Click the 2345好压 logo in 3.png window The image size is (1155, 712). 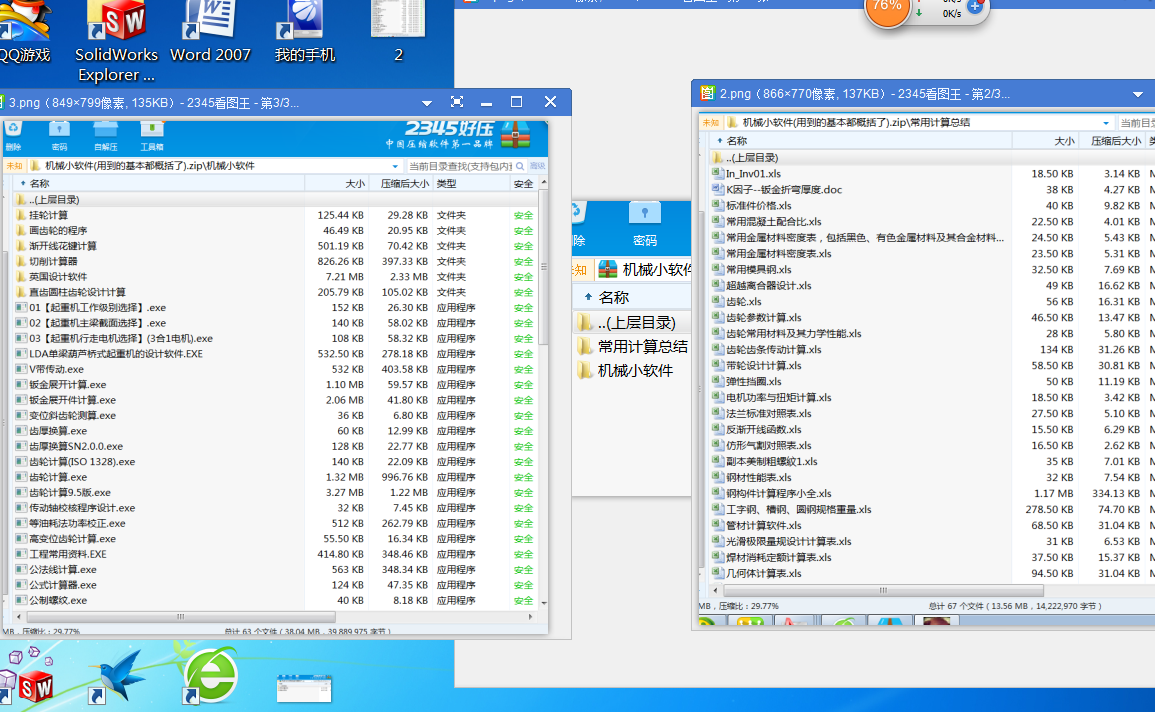(457, 135)
